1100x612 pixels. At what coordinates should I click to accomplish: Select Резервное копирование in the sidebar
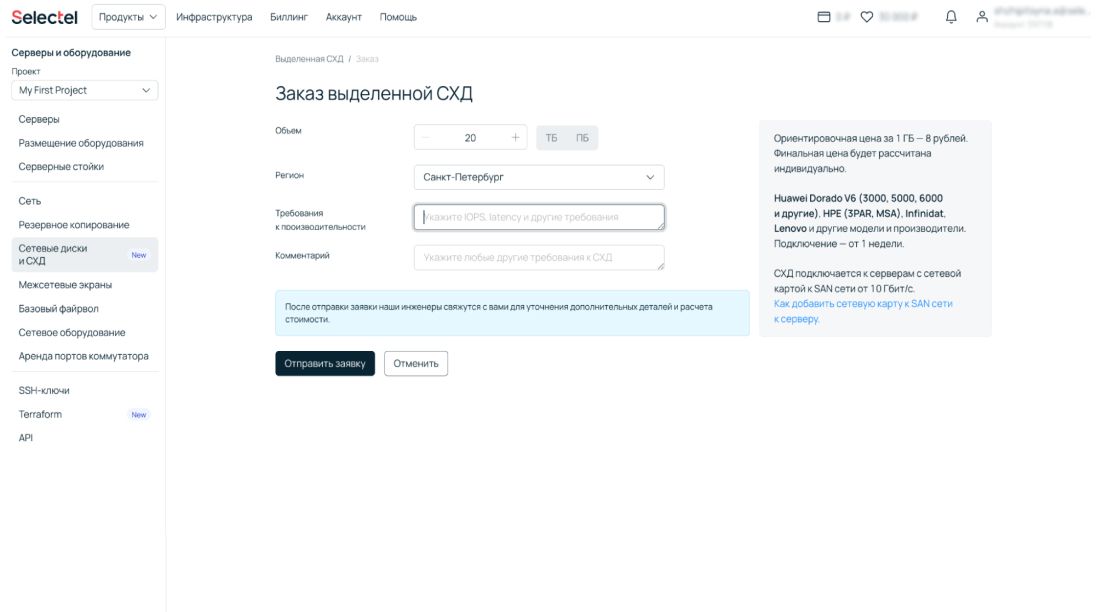[x=74, y=225]
